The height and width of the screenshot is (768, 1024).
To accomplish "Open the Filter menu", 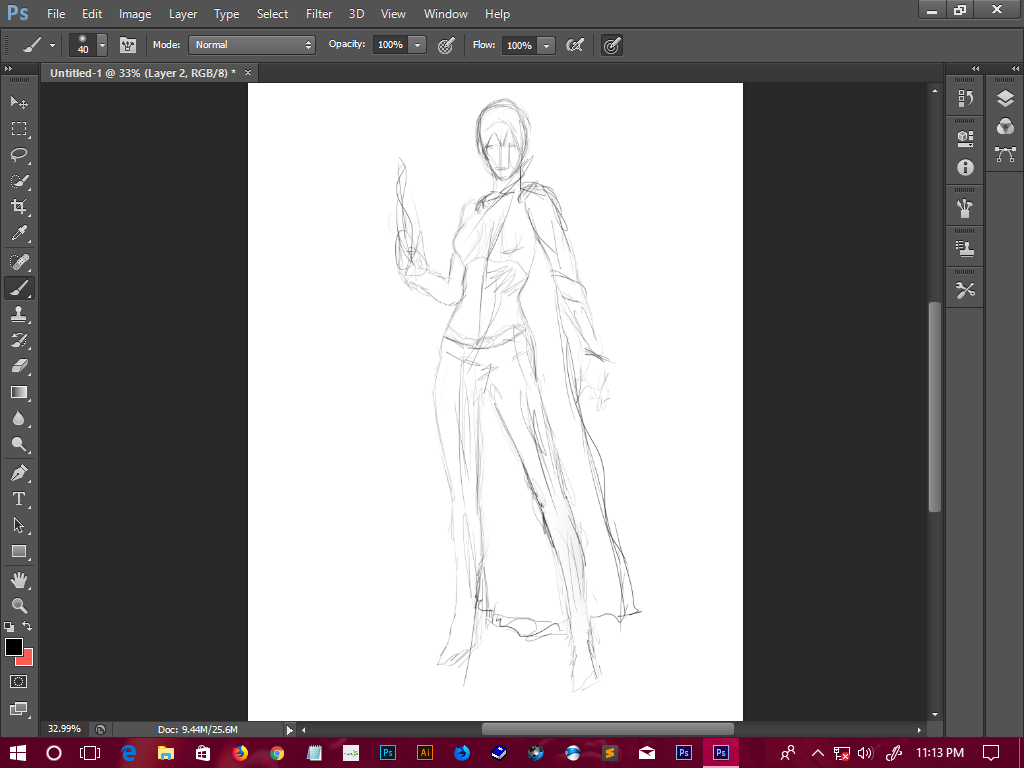I will pyautogui.click(x=319, y=14).
